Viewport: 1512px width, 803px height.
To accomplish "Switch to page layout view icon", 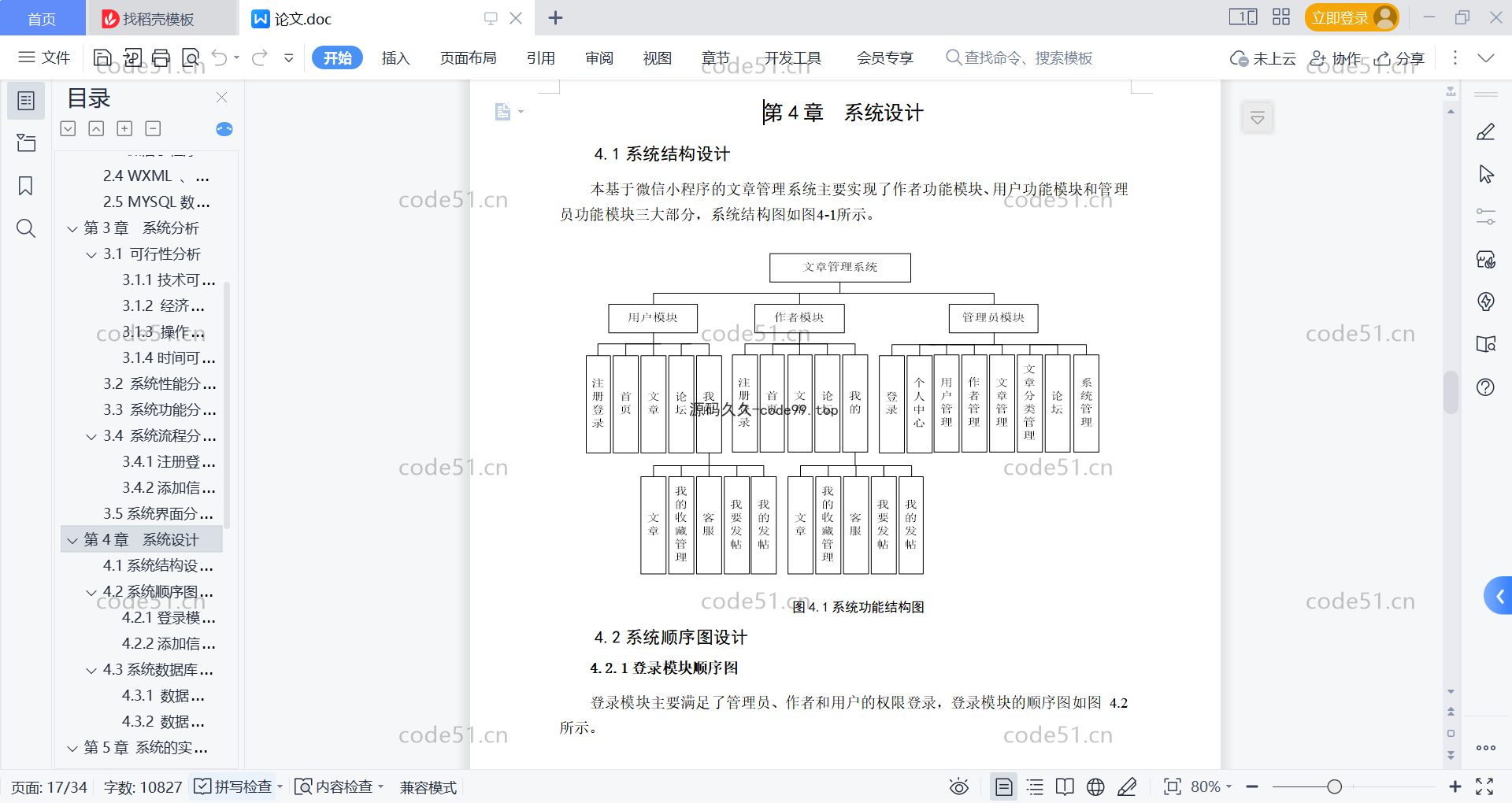I will (1004, 786).
